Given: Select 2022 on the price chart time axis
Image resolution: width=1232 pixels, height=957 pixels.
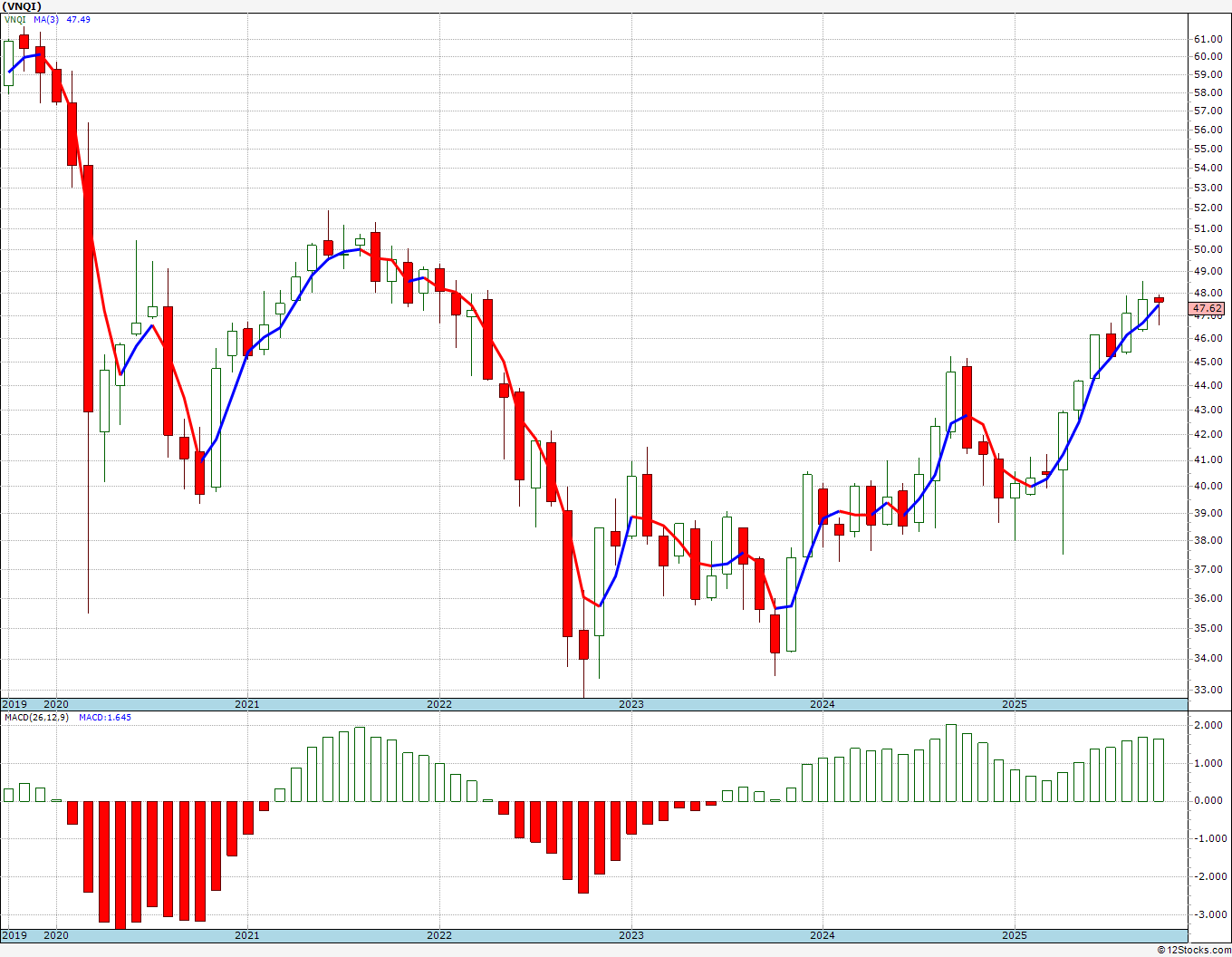Looking at the screenshot, I should [439, 704].
